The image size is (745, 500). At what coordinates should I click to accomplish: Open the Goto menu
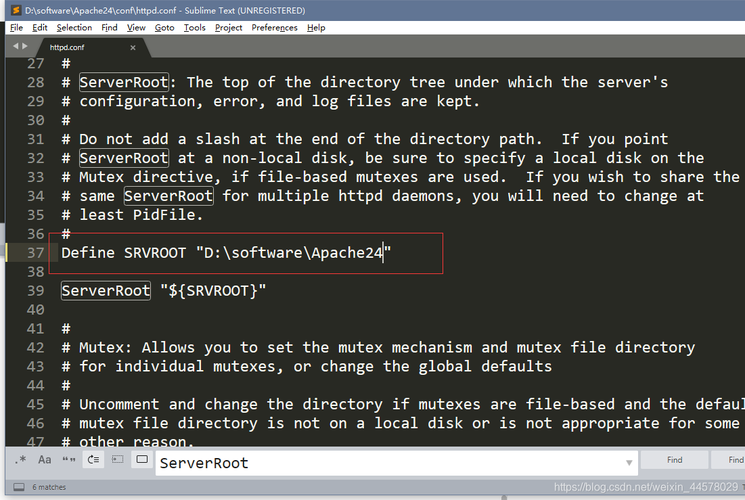[x=164, y=28]
